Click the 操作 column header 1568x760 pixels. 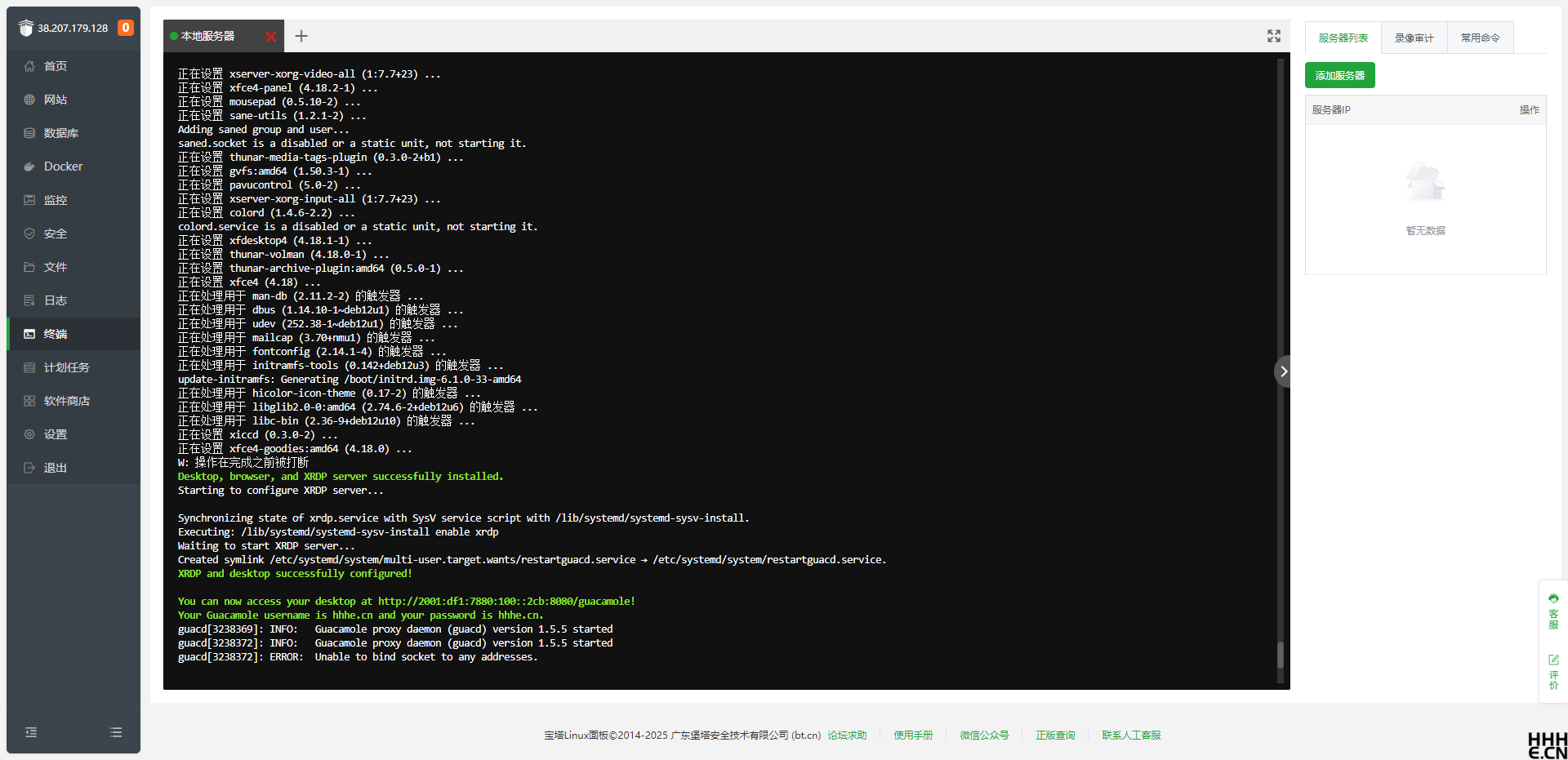tap(1530, 110)
